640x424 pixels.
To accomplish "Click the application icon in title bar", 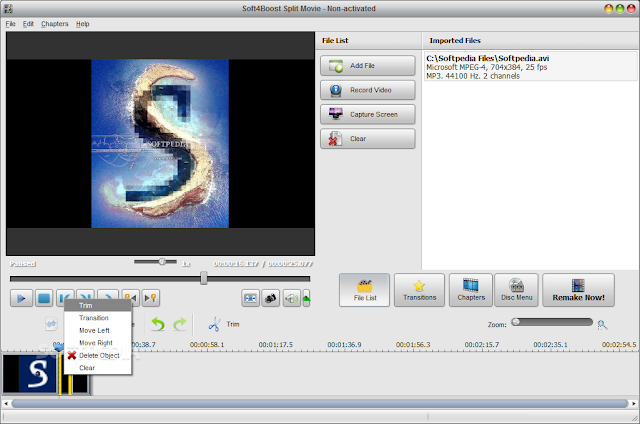I will (x=8, y=8).
